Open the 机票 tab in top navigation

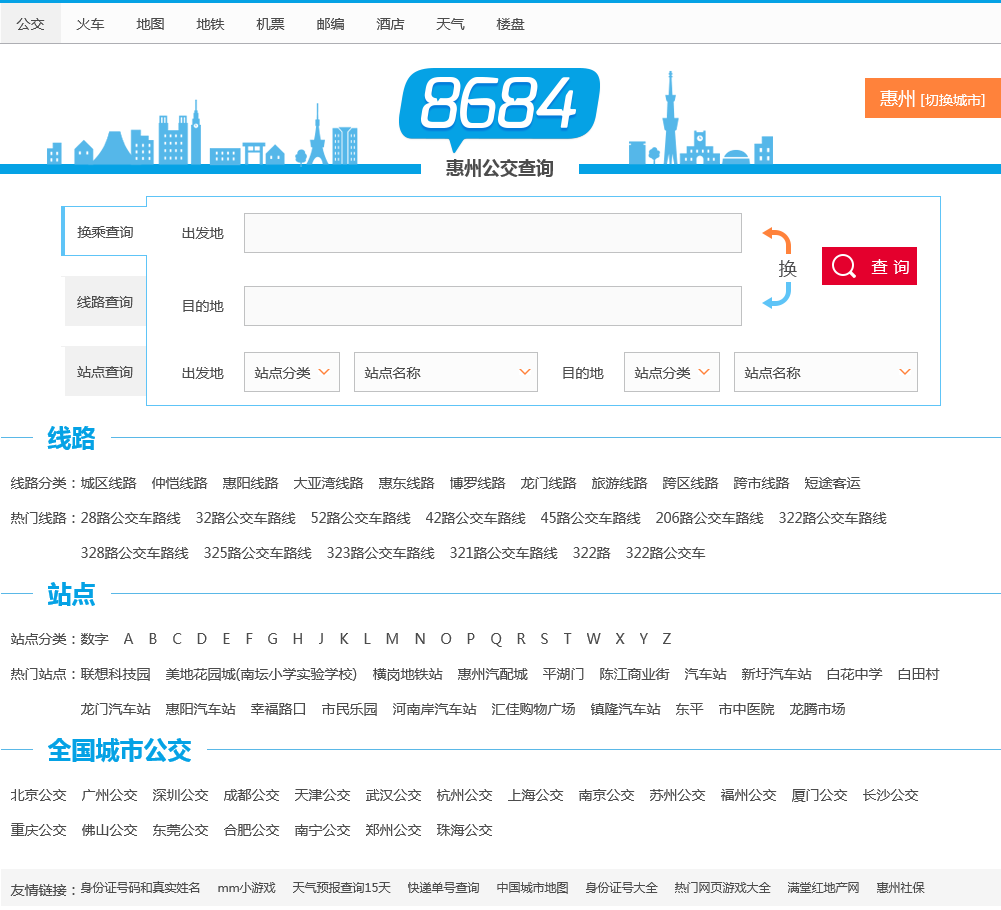click(270, 24)
